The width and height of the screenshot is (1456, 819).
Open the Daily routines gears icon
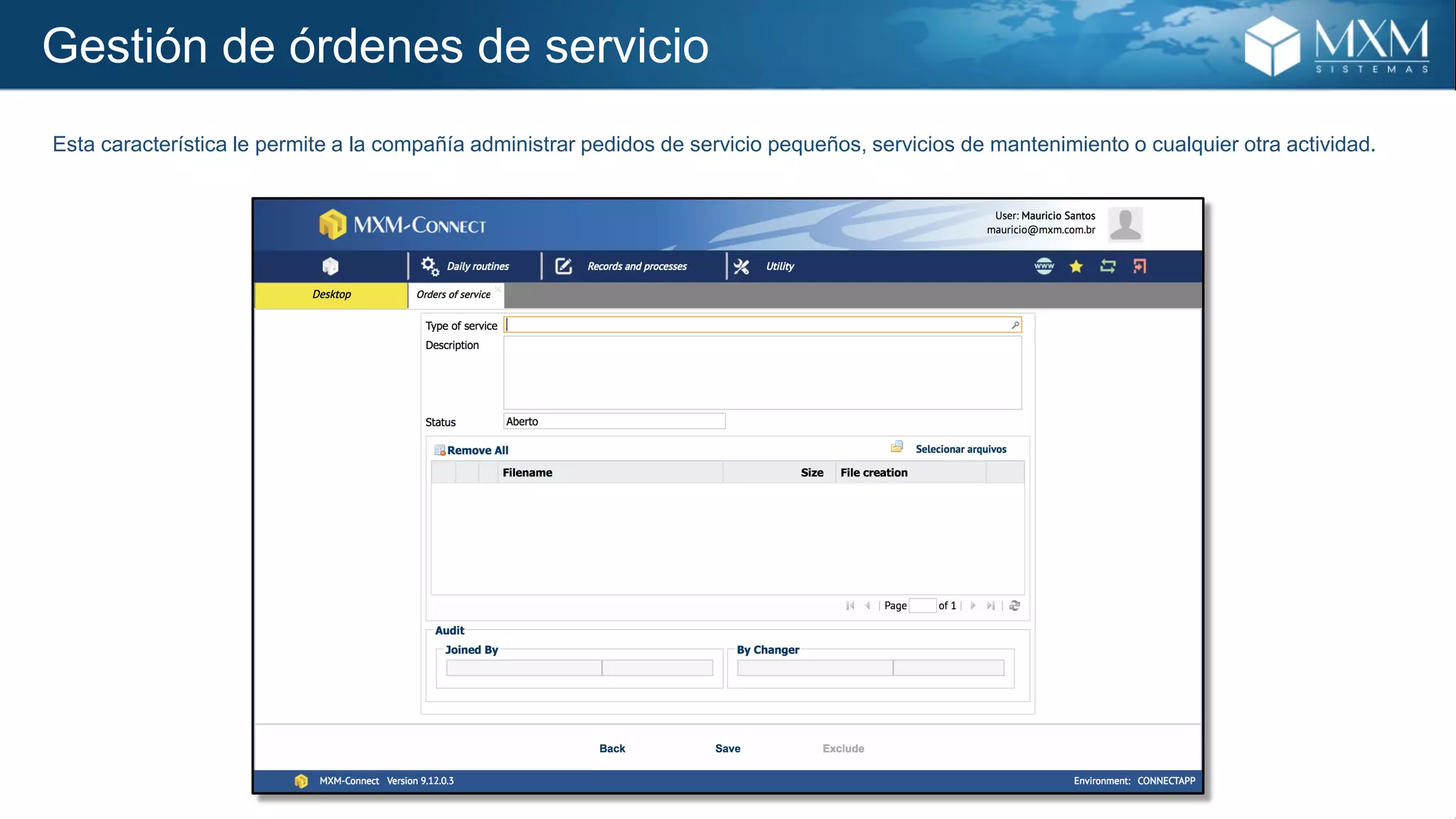(430, 266)
